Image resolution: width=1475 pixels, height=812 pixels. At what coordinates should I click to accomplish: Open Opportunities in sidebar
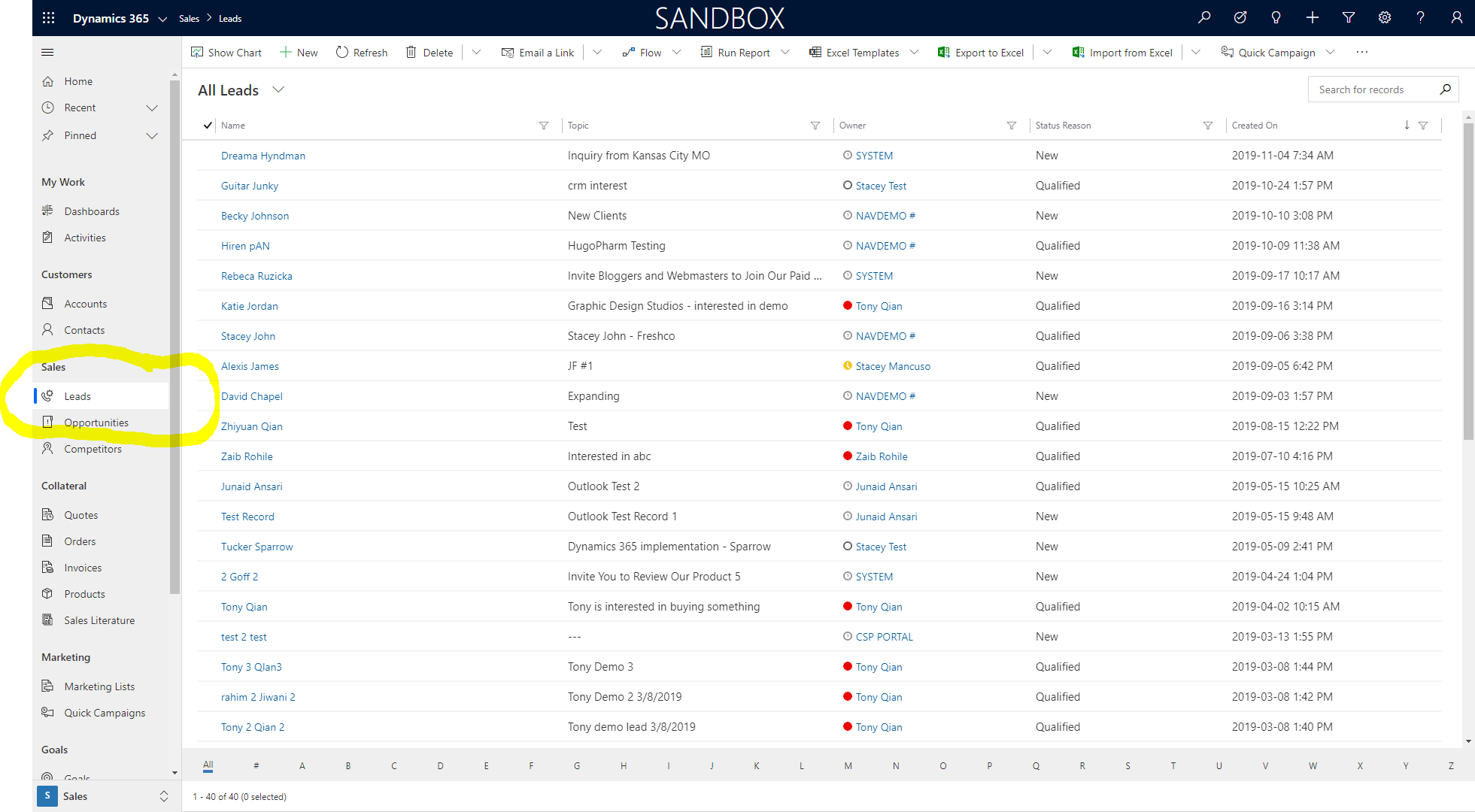[96, 423]
